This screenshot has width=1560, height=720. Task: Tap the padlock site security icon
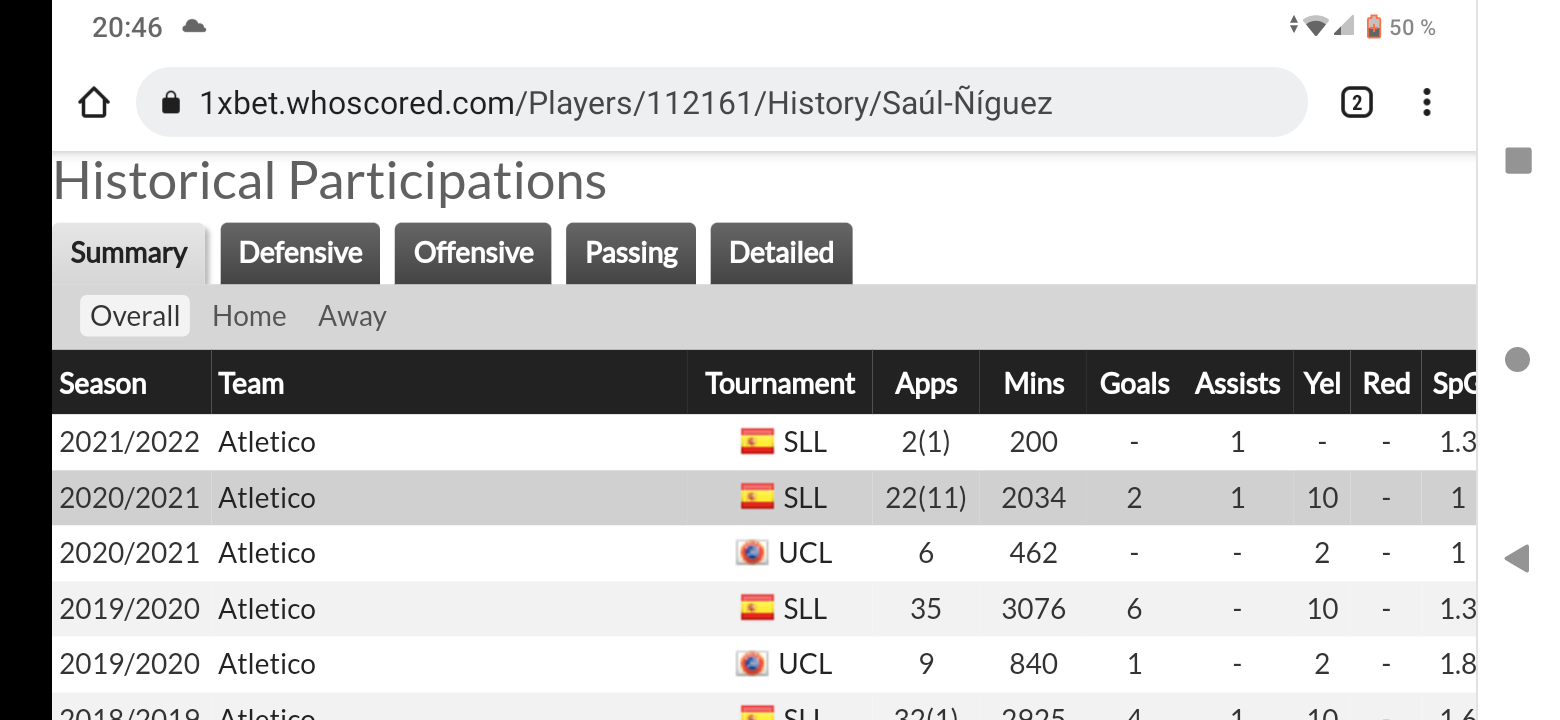click(x=171, y=103)
